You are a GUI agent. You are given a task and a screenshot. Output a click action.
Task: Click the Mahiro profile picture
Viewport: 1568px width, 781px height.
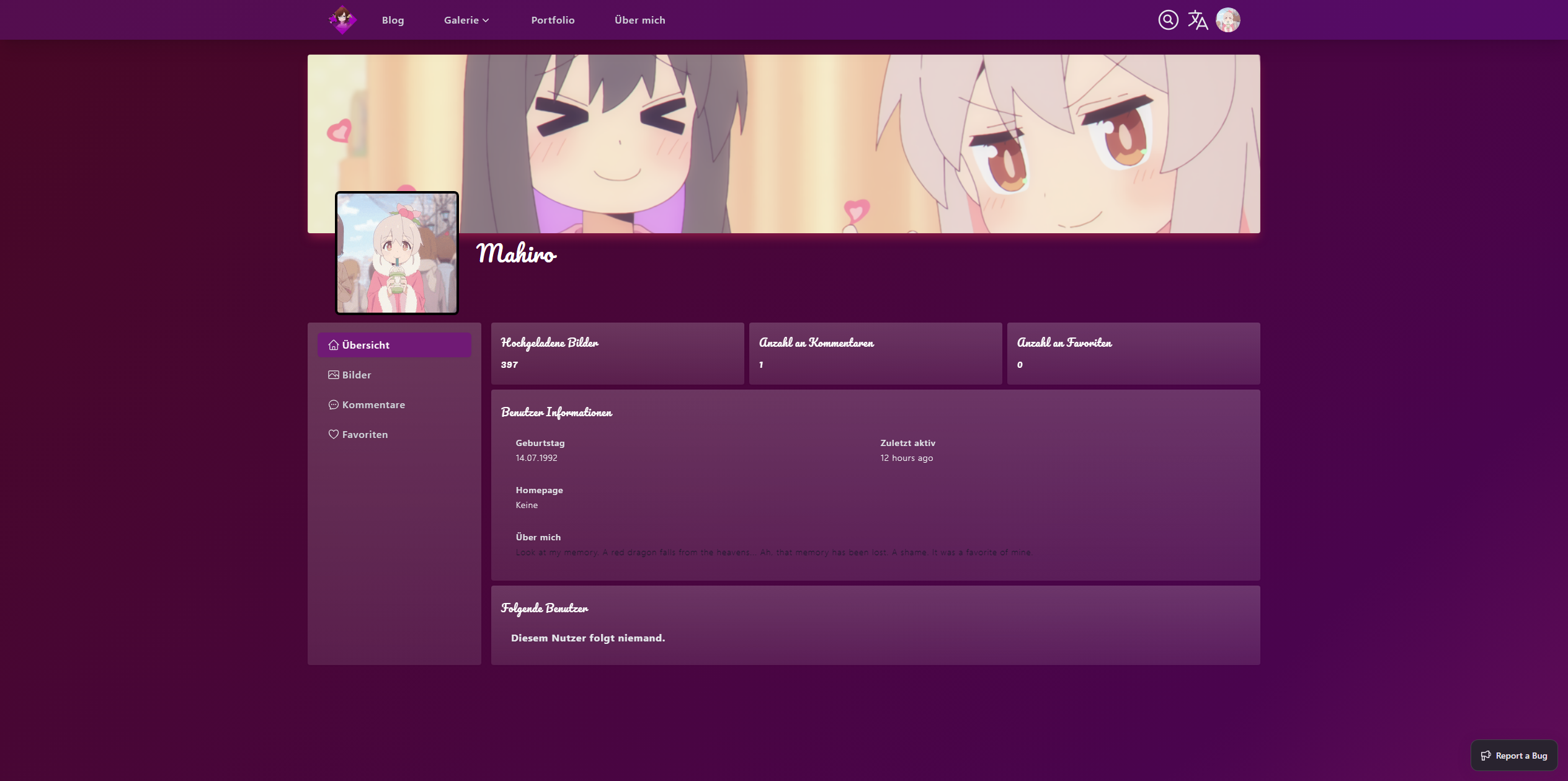[397, 252]
